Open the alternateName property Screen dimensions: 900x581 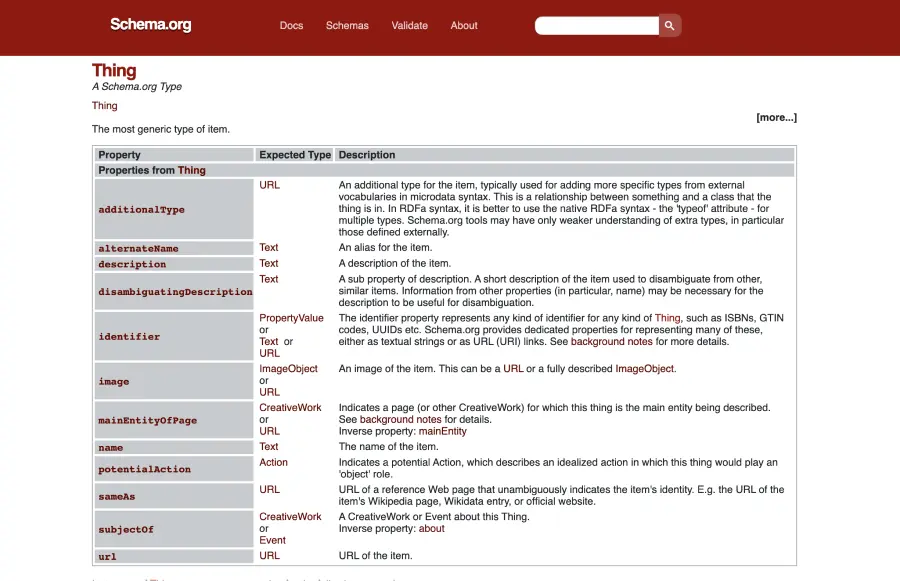coord(138,249)
